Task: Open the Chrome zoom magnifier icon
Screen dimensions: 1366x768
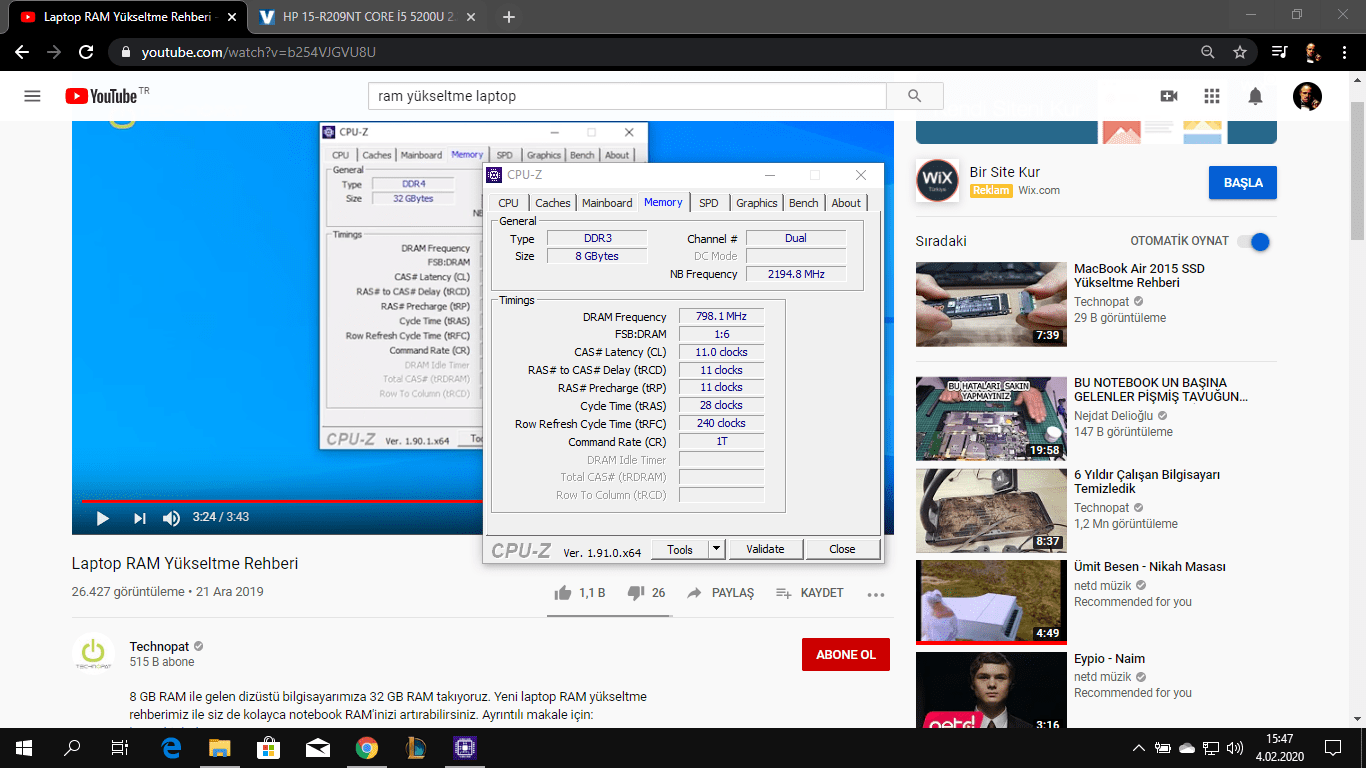Action: 1208,52
